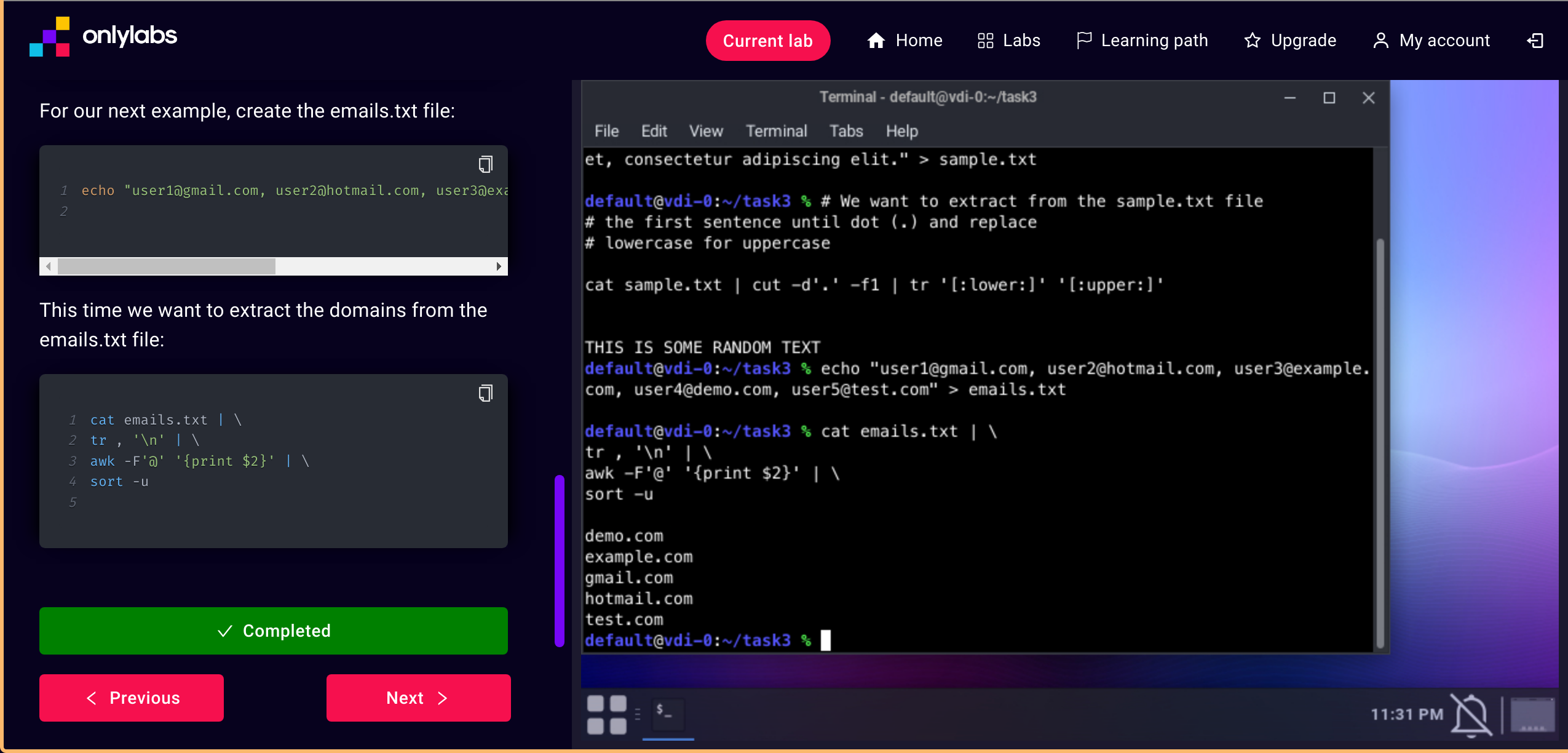The image size is (1568, 753).
Task: Click the code block left scroll arrow
Action: coord(48,266)
